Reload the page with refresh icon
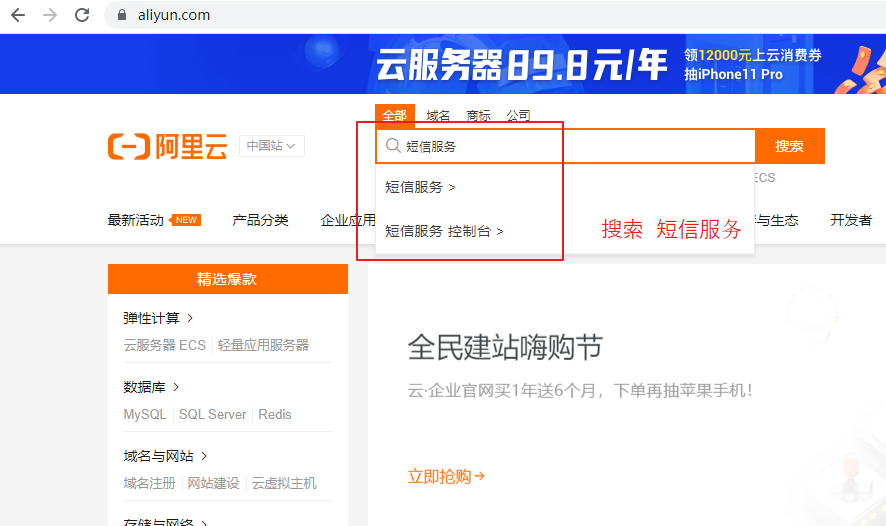This screenshot has height=526, width=886. point(82,15)
